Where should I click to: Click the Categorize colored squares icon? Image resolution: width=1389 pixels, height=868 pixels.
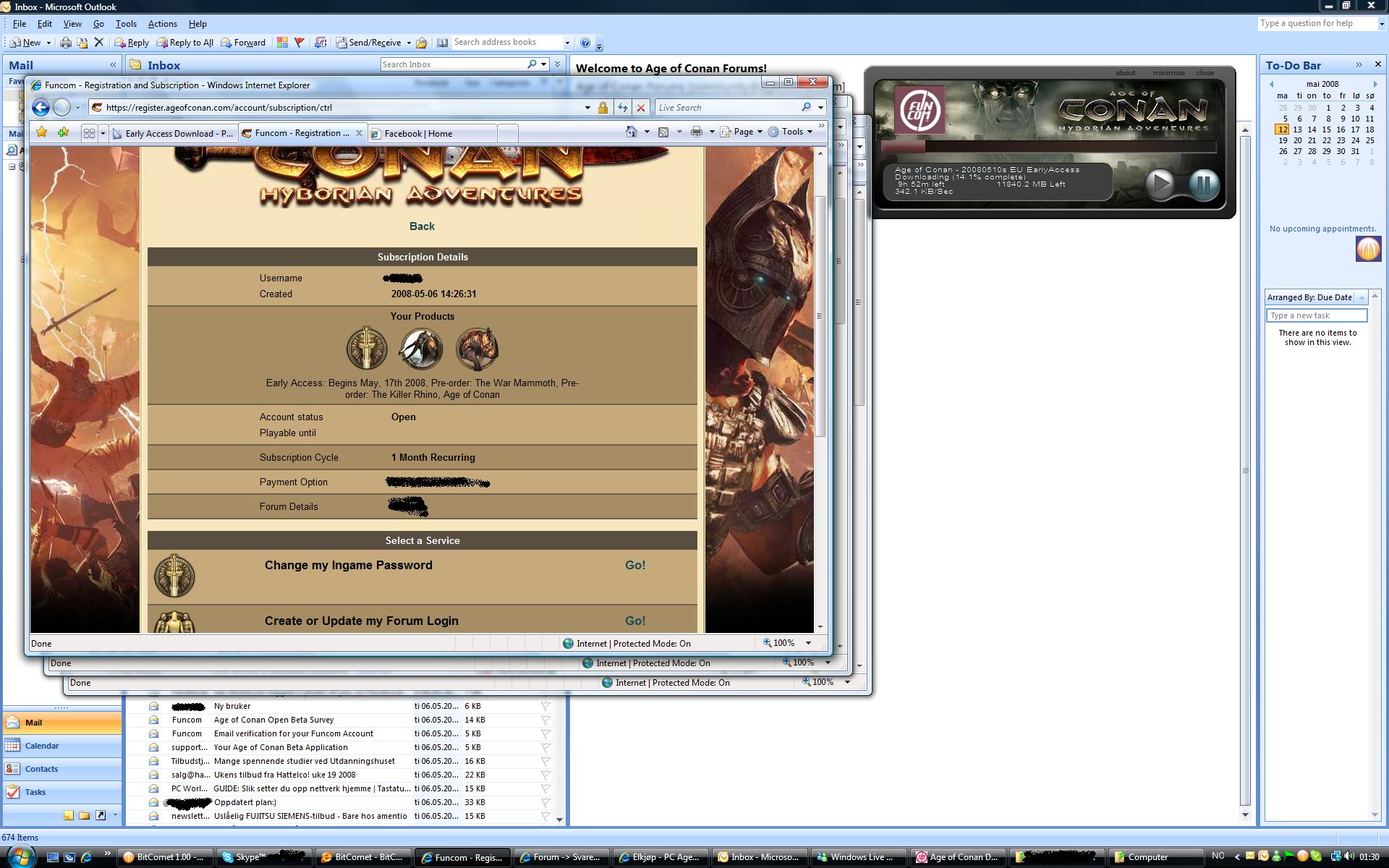282,43
